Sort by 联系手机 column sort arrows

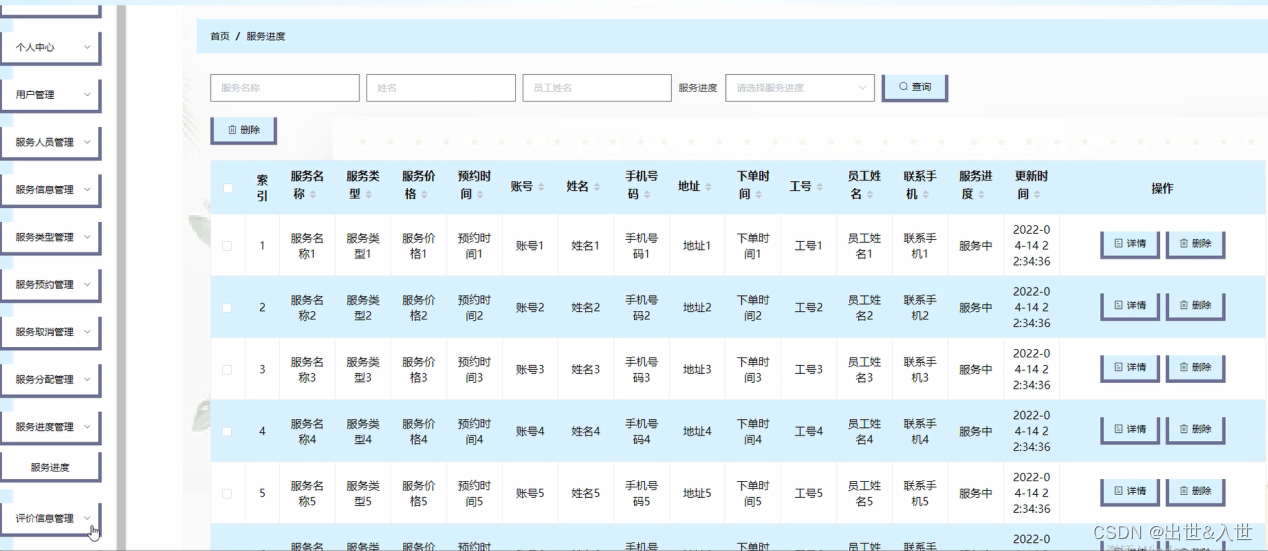point(926,195)
